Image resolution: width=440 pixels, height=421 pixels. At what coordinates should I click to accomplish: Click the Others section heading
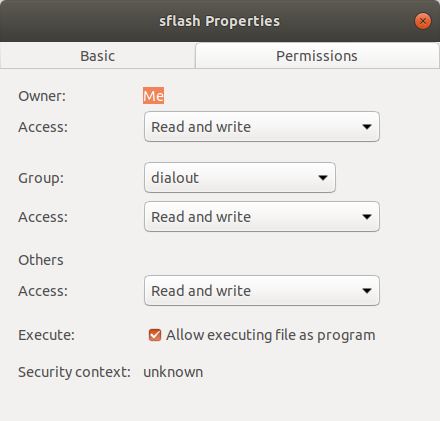pyautogui.click(x=41, y=260)
